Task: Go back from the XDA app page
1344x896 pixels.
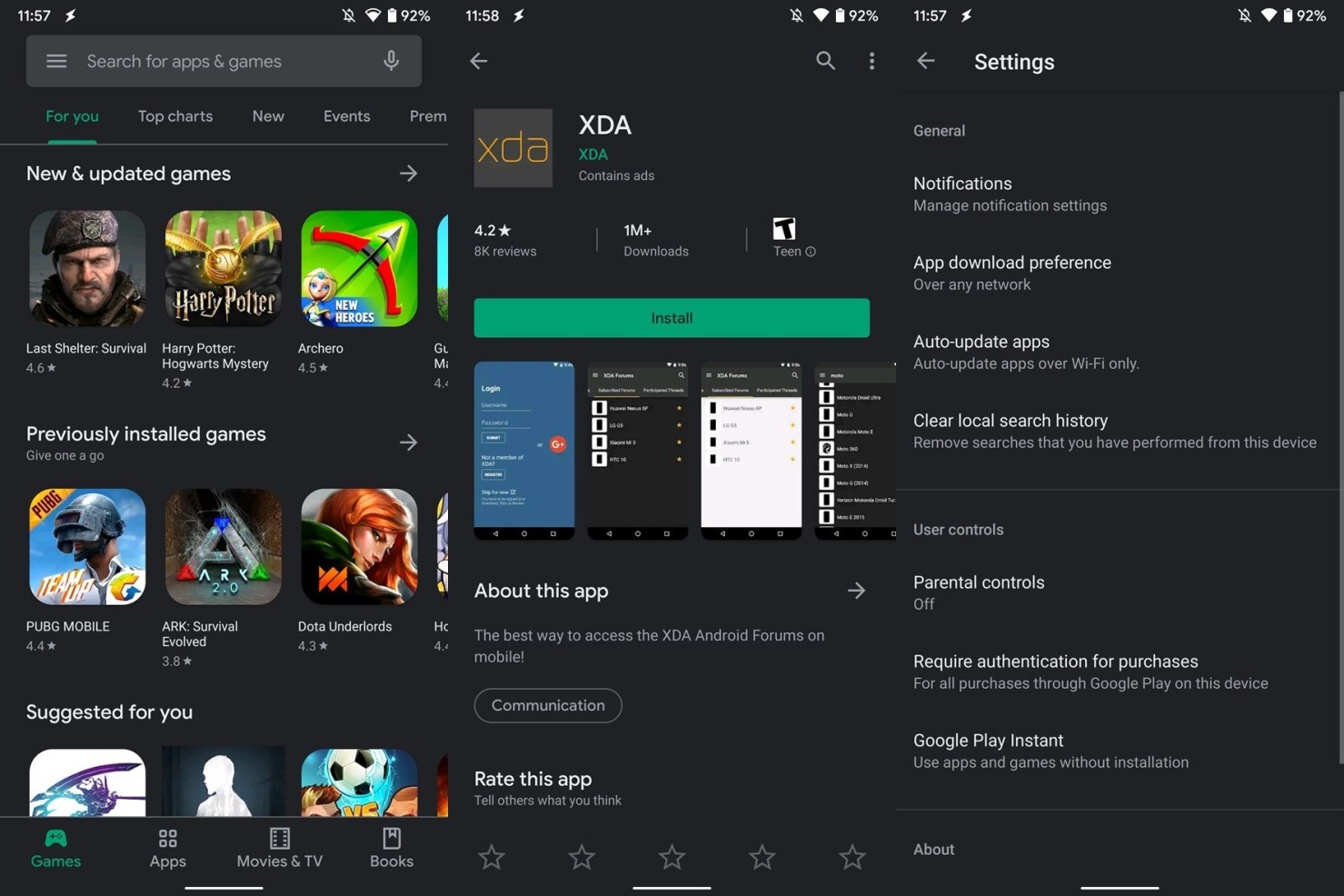Action: coord(479,61)
